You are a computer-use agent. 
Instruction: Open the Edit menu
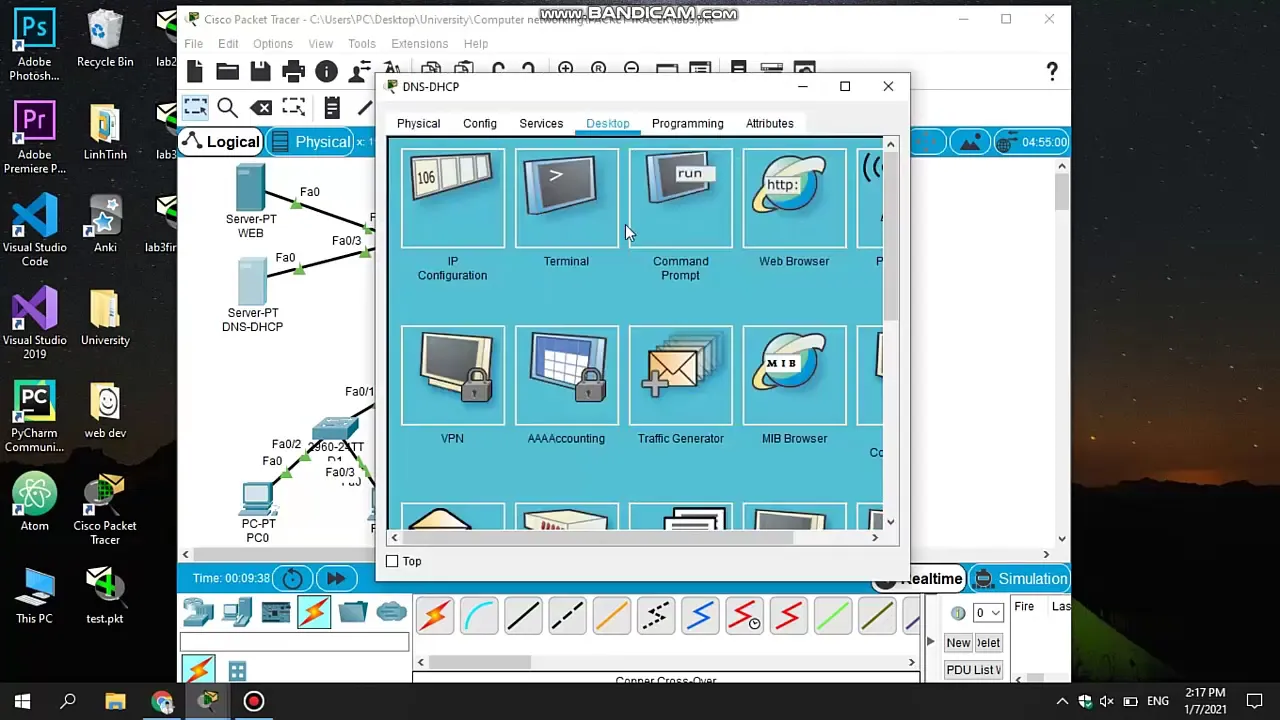point(228,44)
